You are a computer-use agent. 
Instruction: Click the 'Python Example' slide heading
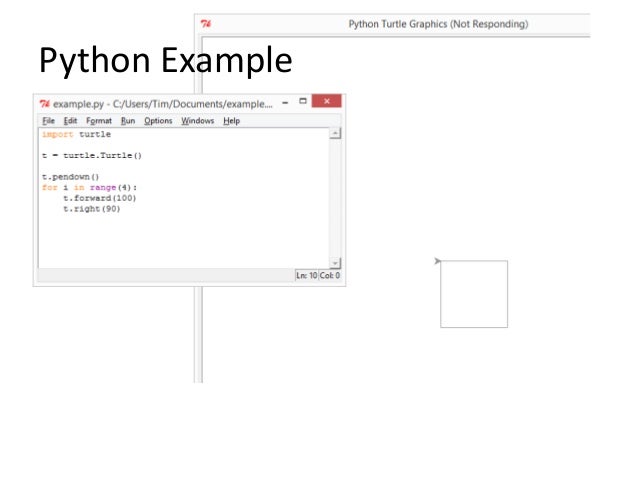(x=166, y=60)
